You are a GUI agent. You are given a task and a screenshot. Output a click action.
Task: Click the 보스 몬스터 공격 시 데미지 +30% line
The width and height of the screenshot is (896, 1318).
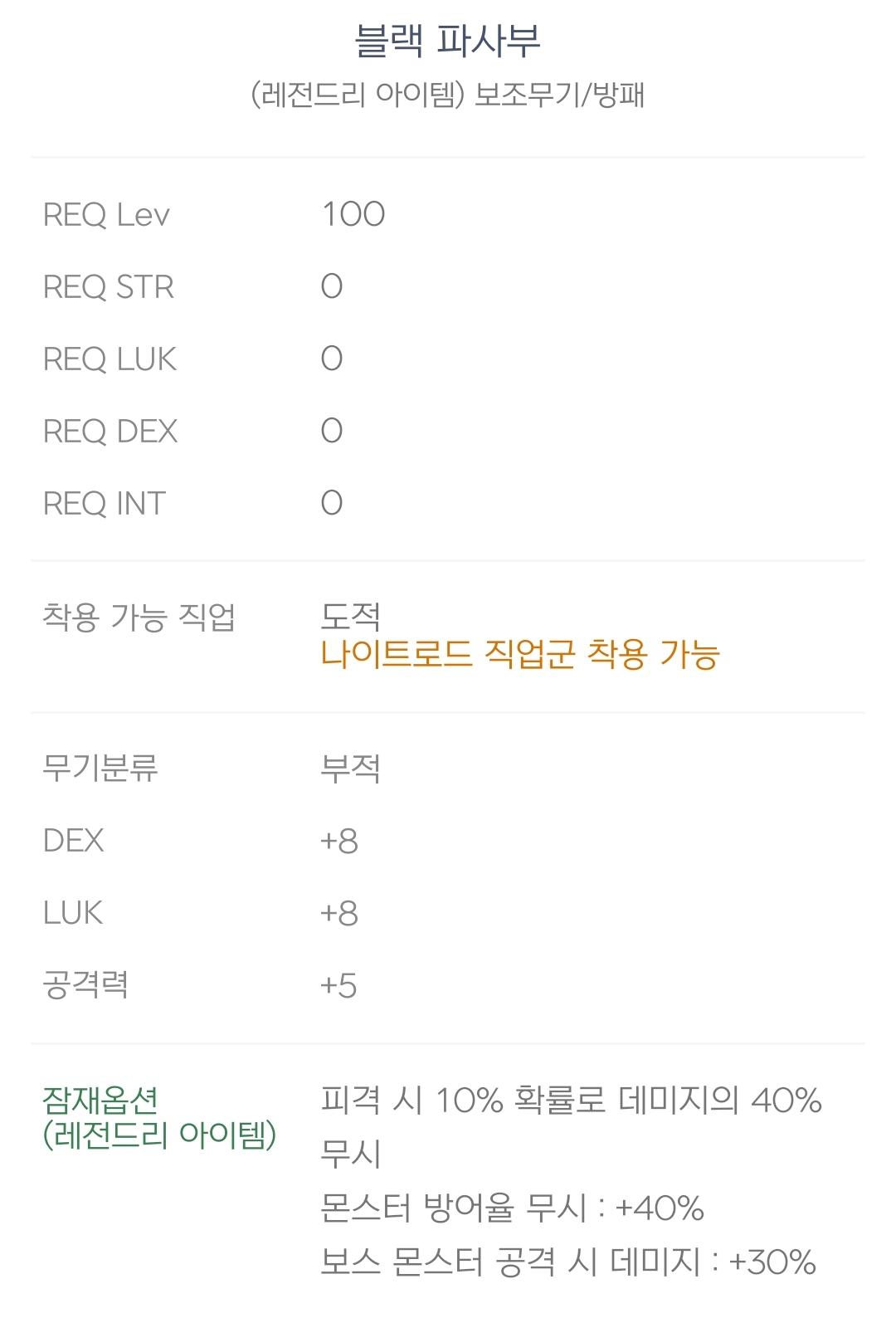pyautogui.click(x=568, y=1262)
